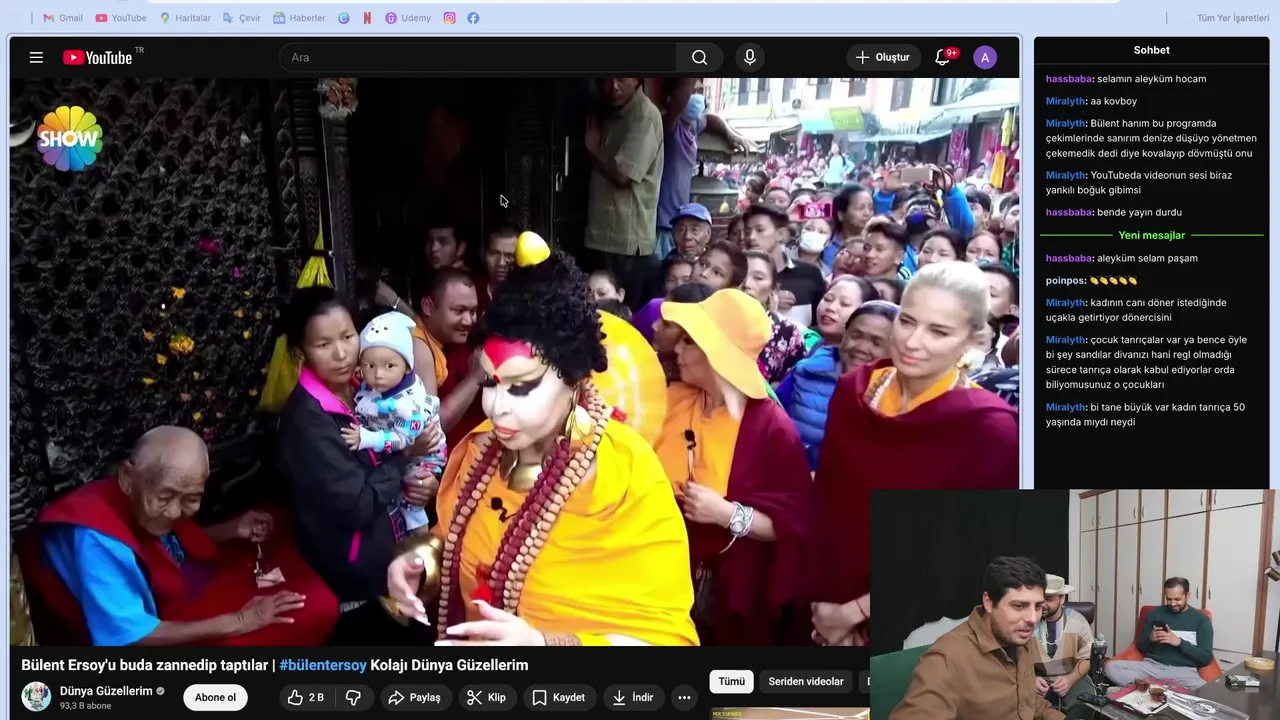1280x720 pixels.
Task: Open Udemy bookmark
Action: (x=408, y=18)
